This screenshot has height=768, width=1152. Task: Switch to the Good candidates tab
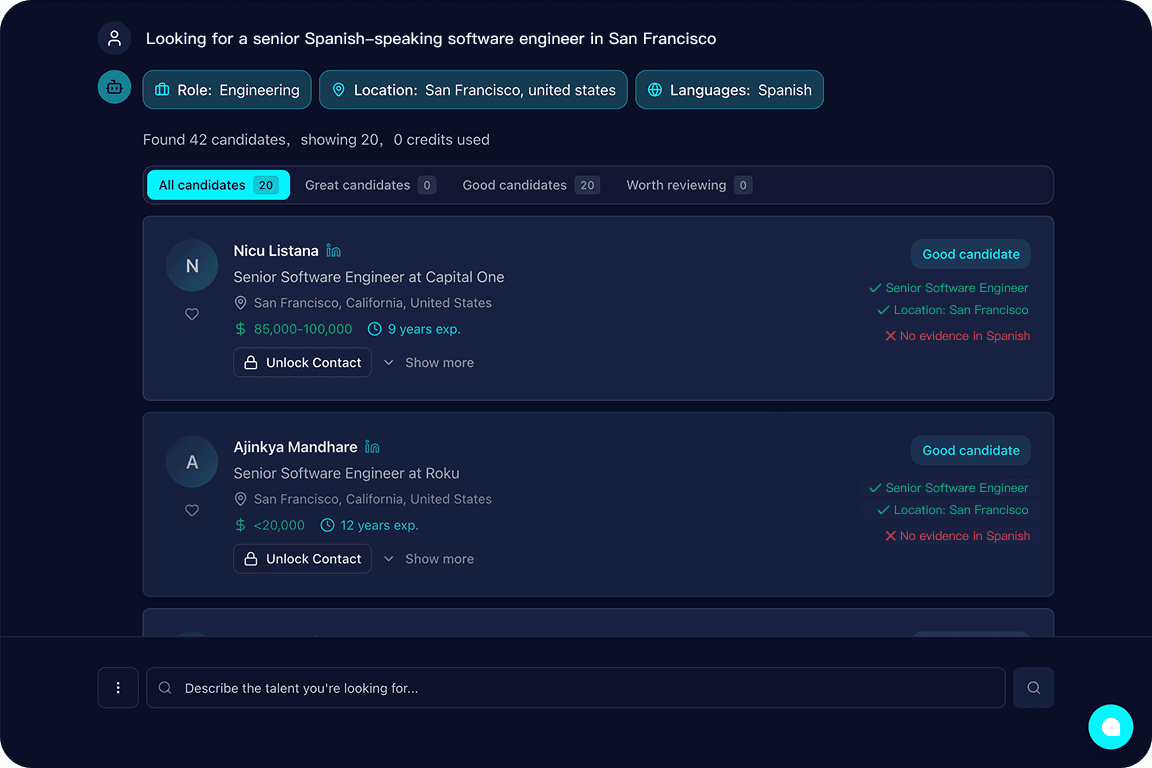(529, 185)
